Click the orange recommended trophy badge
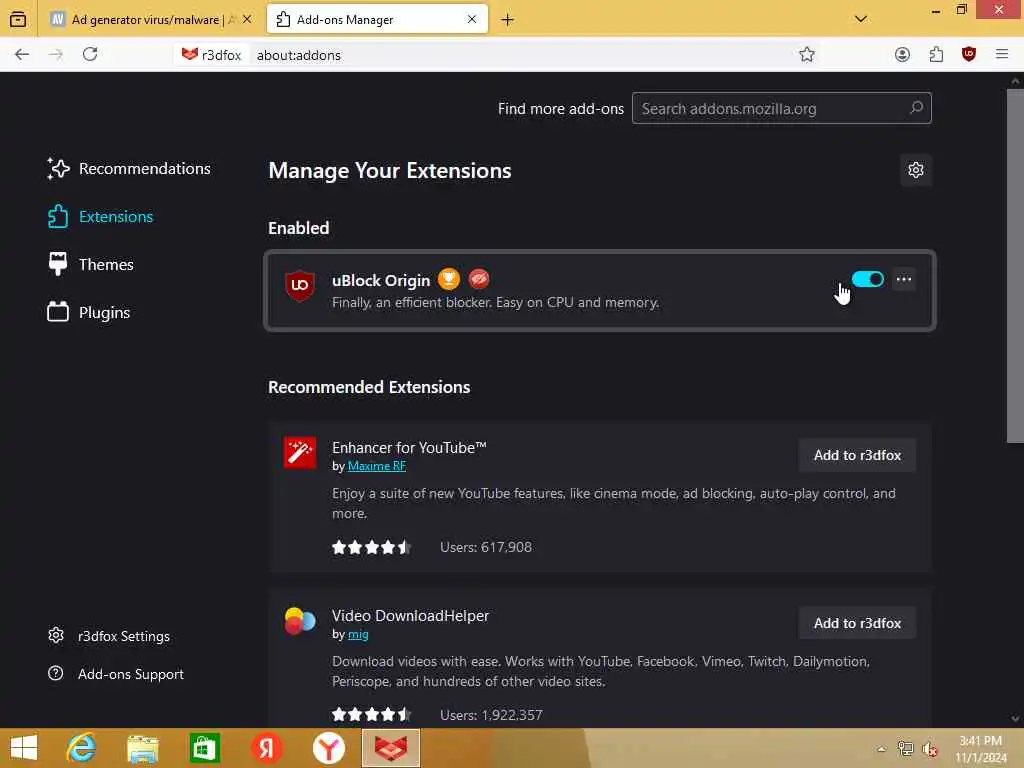 tap(449, 280)
